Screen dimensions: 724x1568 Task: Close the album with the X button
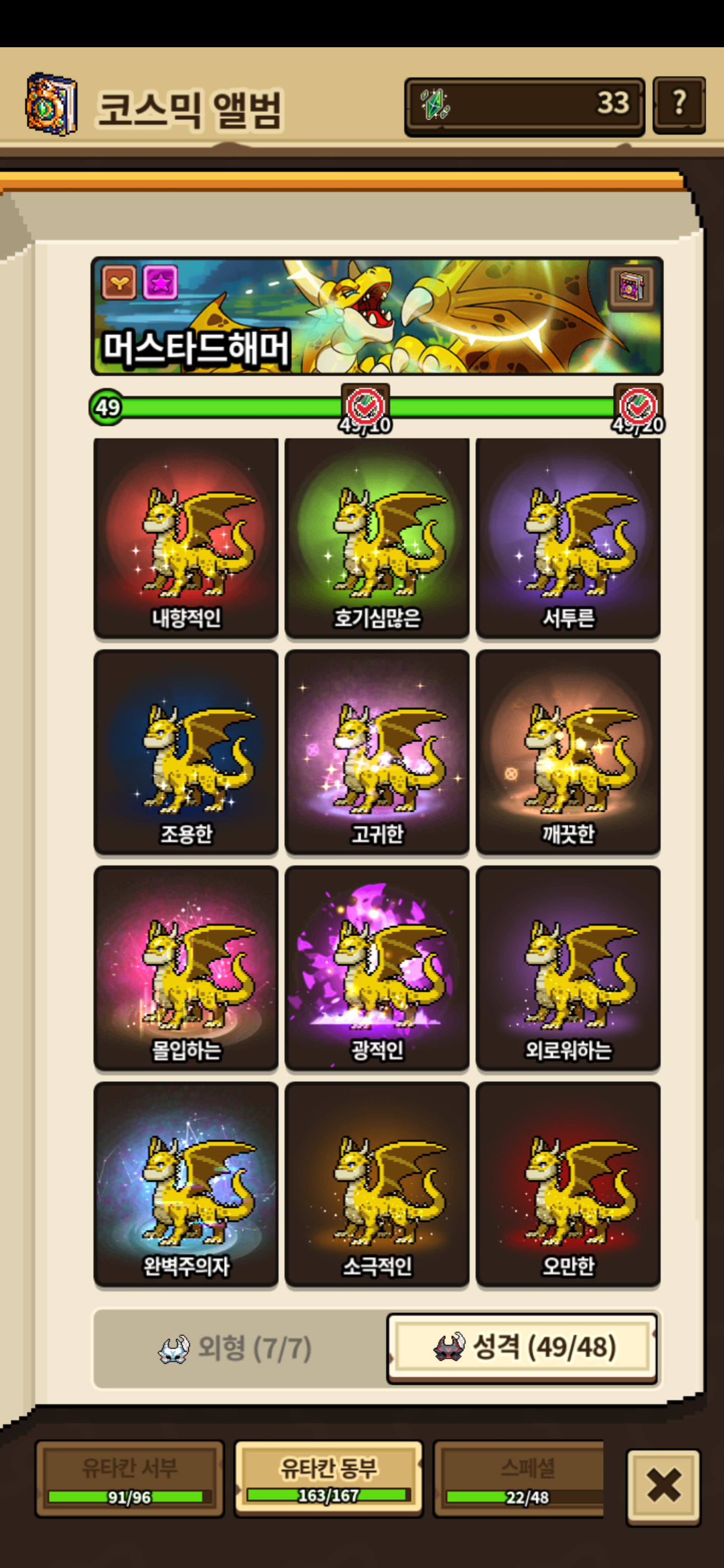click(x=664, y=1485)
